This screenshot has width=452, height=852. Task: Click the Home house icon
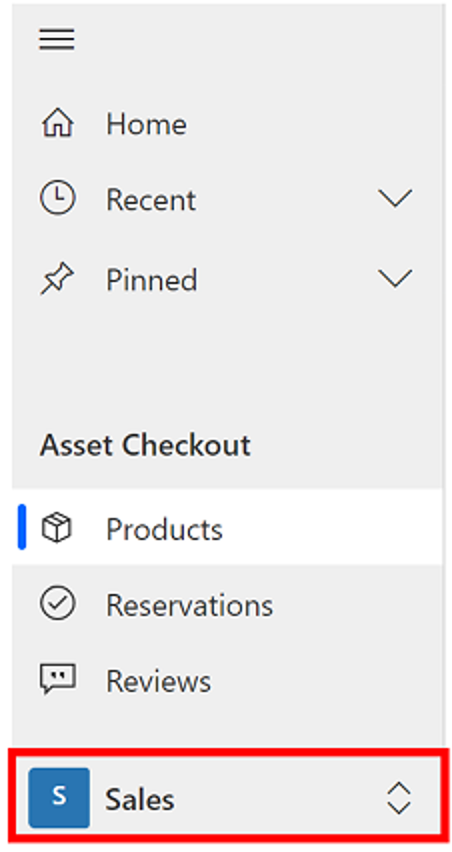(x=58, y=123)
